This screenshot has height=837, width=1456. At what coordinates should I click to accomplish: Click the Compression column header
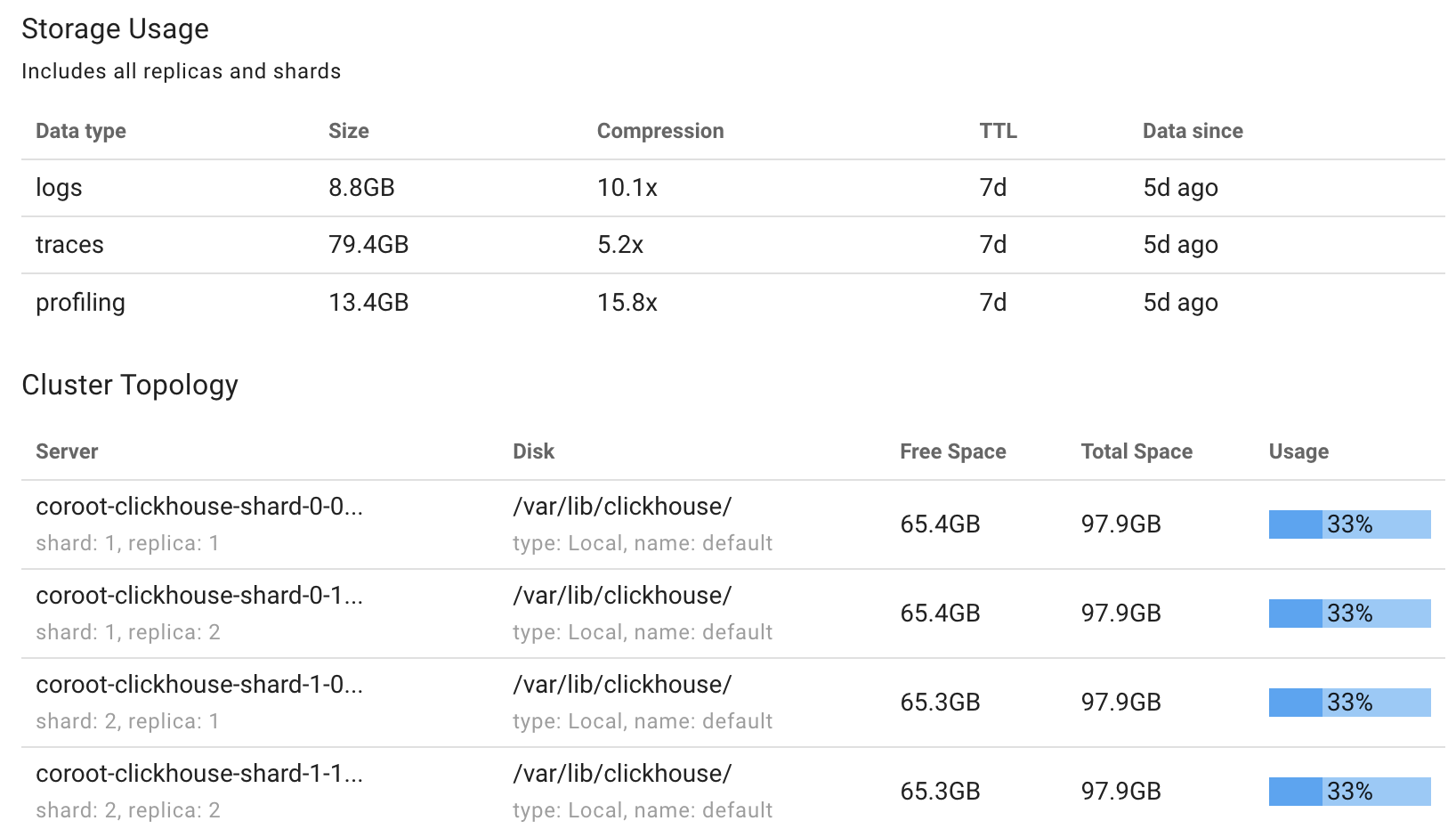[659, 131]
